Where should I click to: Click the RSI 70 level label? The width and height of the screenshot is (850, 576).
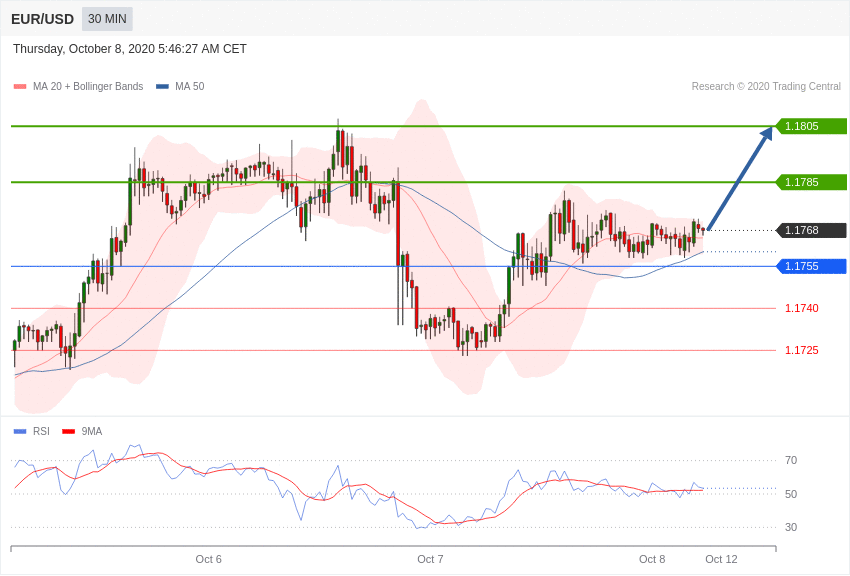point(791,461)
